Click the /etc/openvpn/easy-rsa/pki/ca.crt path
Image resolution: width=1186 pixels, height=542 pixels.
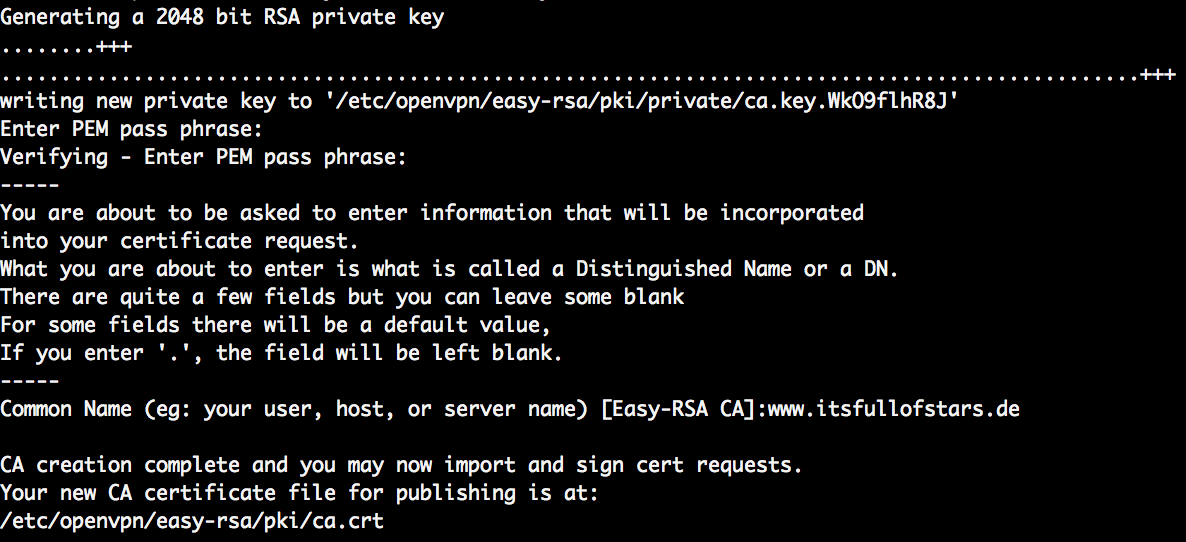click(192, 521)
